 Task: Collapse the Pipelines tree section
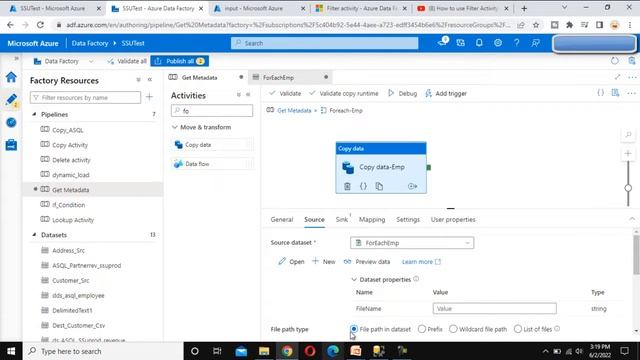34,114
